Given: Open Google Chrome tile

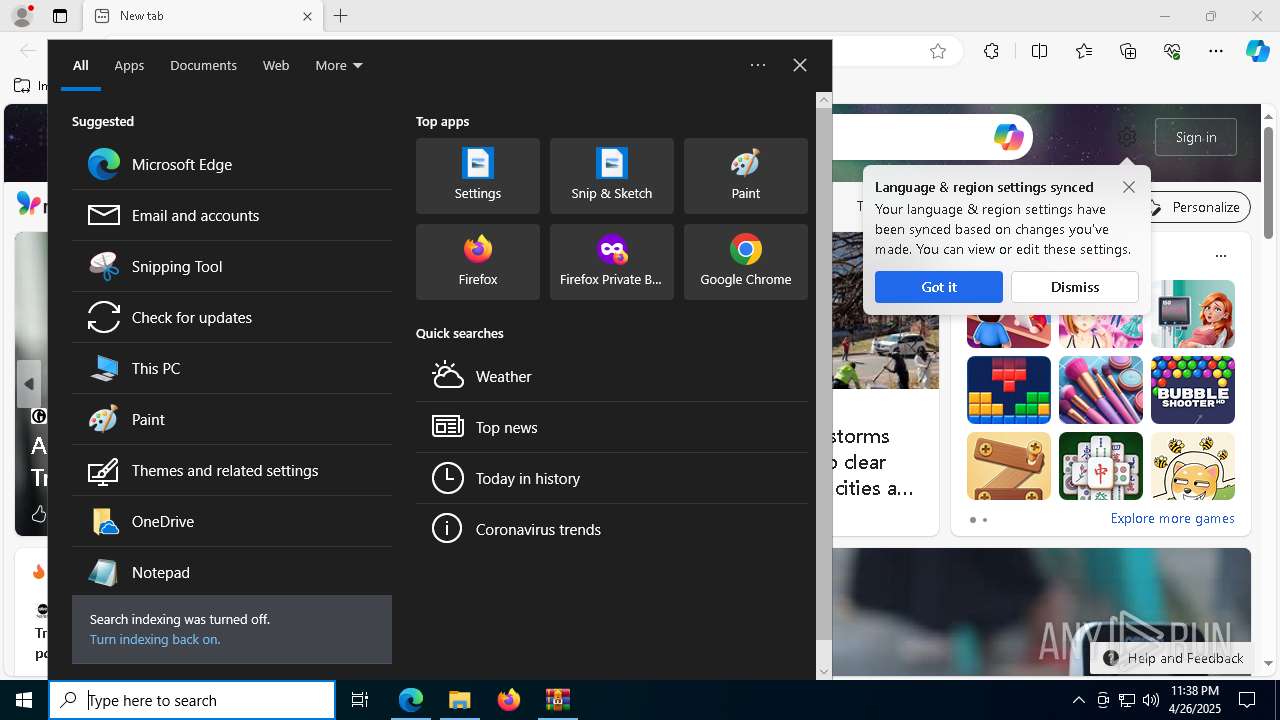Looking at the screenshot, I should (x=746, y=262).
